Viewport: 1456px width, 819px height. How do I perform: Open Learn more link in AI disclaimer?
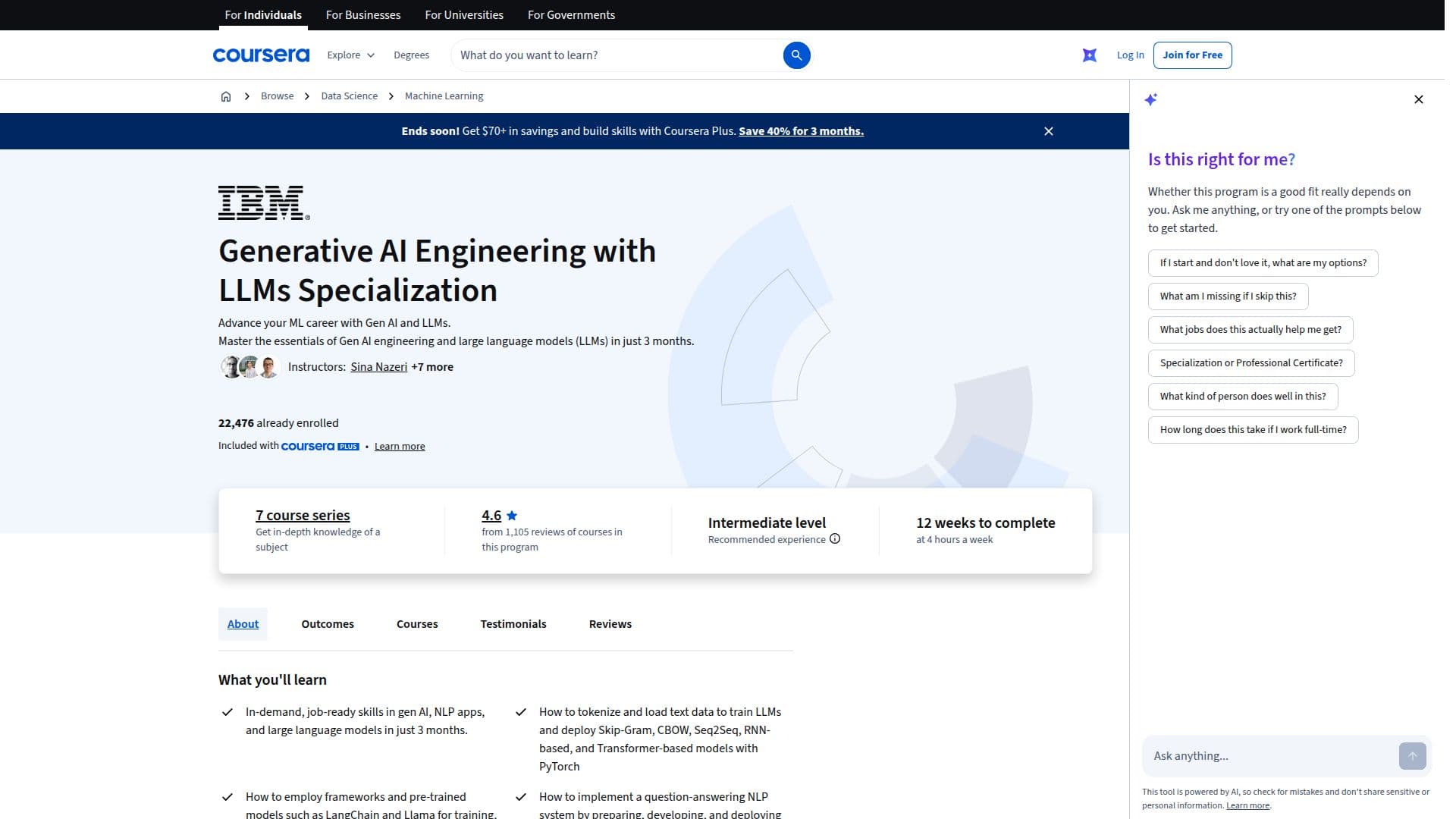click(x=1247, y=805)
